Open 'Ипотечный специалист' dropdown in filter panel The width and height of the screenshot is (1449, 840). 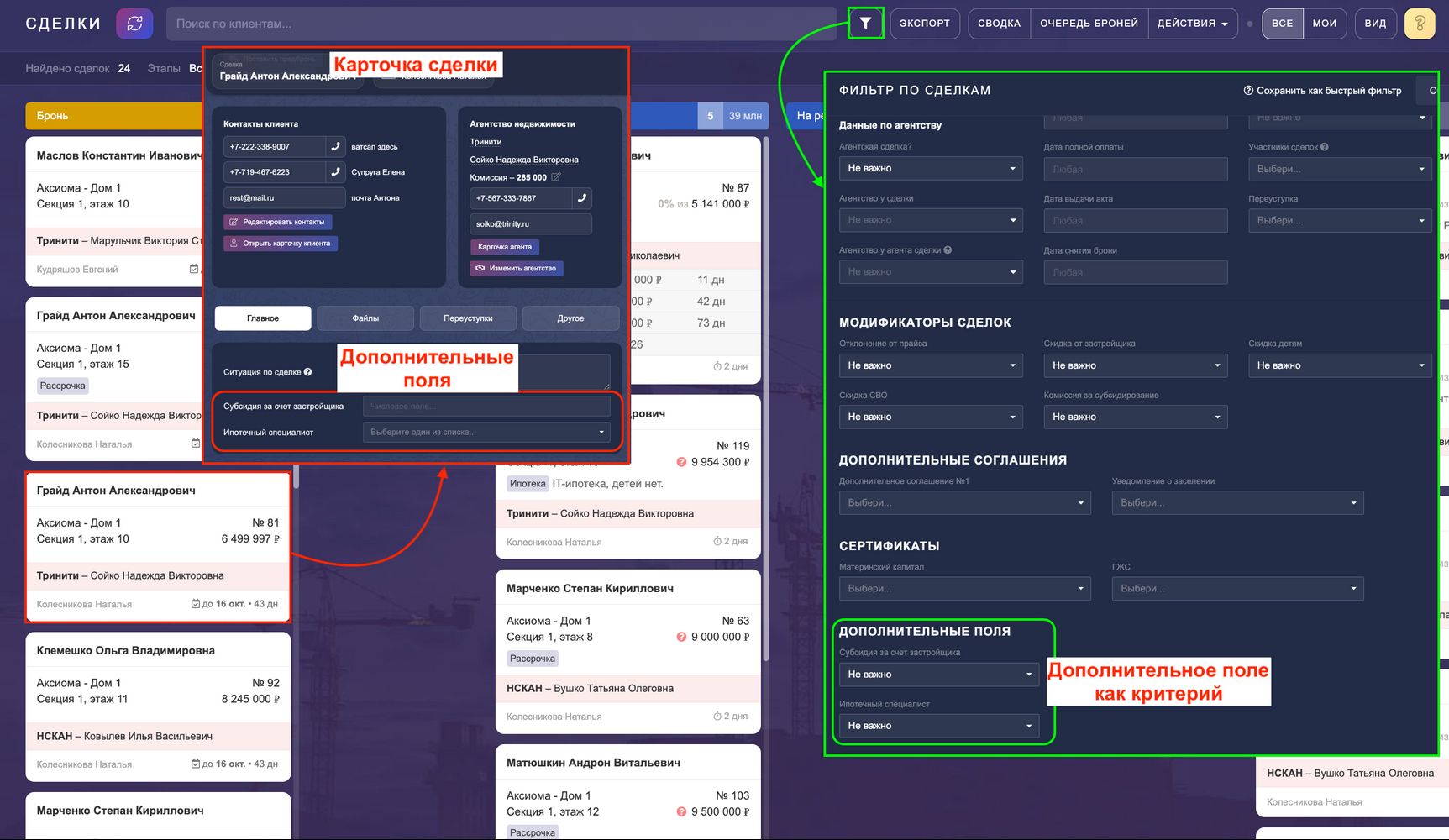[x=939, y=726]
